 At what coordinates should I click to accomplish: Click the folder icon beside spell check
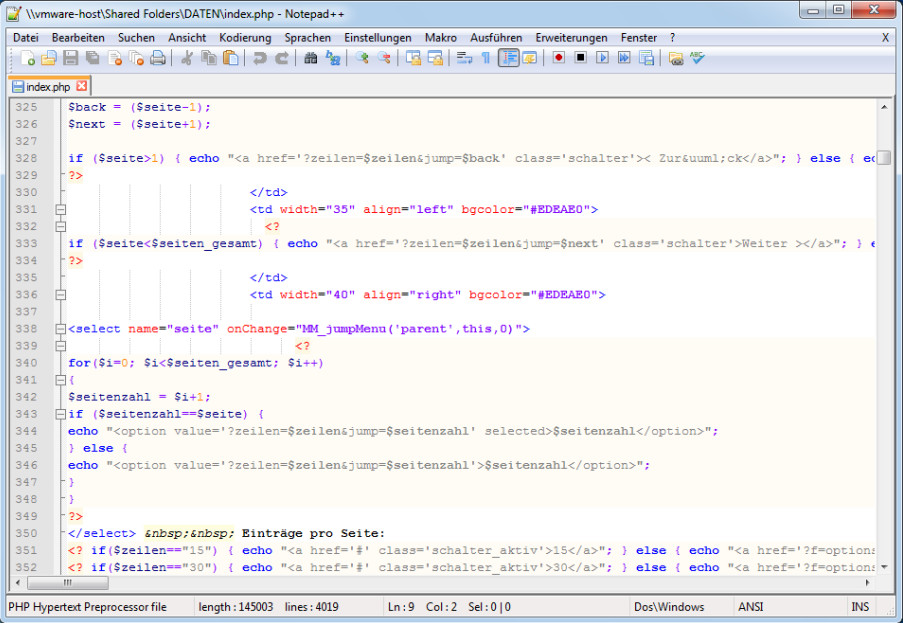click(676, 58)
